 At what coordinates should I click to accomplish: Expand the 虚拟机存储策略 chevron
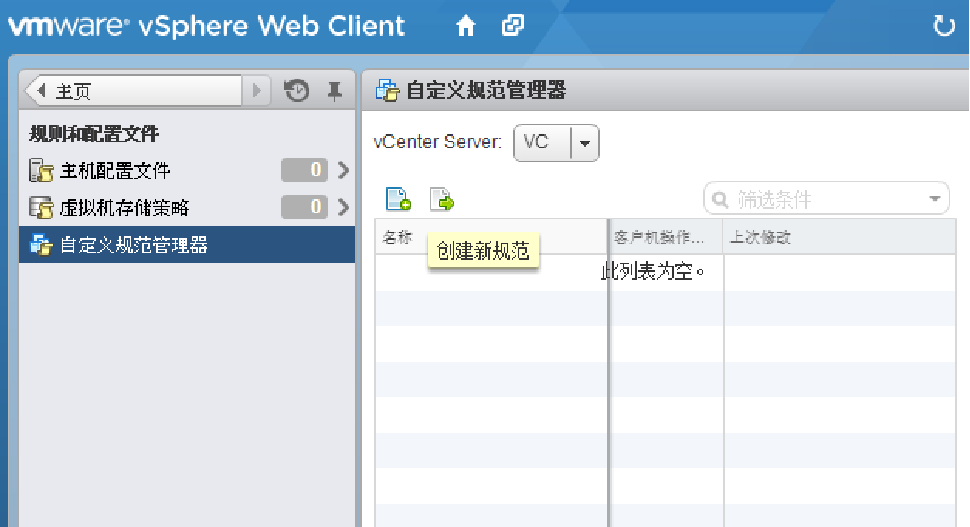[343, 207]
